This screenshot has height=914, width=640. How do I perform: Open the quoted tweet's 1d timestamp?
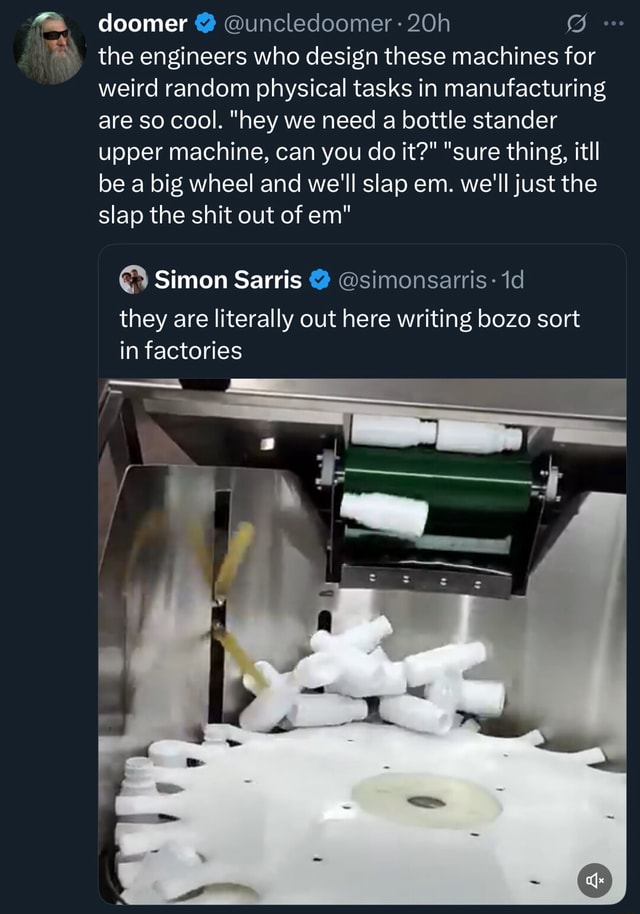pos(510,281)
